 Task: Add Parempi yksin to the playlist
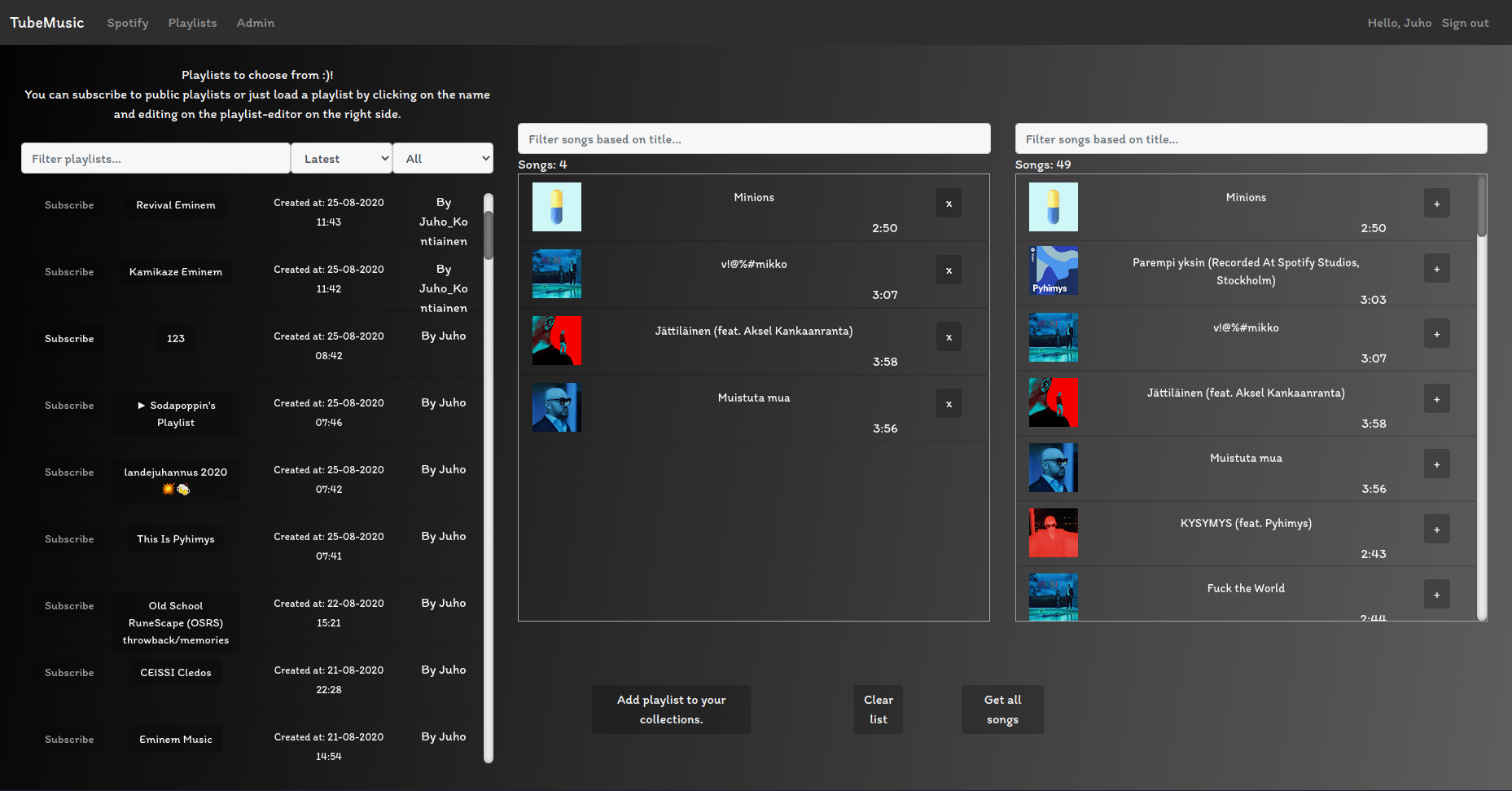tap(1436, 269)
